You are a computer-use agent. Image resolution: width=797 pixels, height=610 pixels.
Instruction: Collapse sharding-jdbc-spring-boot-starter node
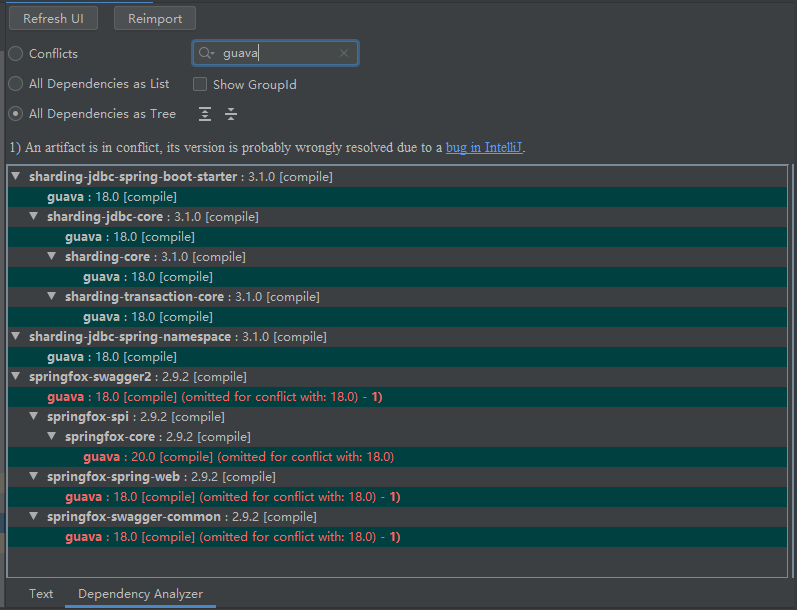[x=16, y=176]
